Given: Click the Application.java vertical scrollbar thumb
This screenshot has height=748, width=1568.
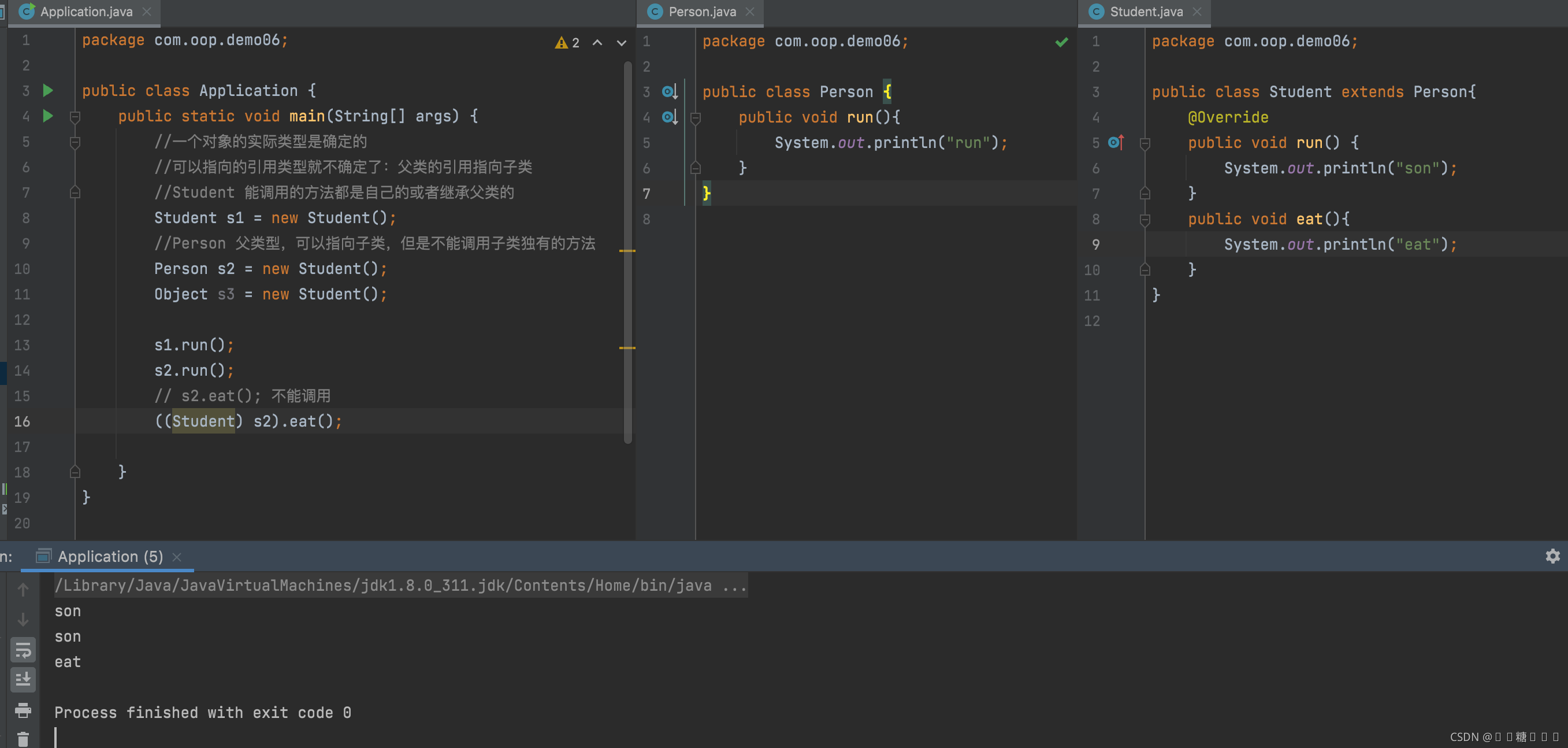Looking at the screenshot, I should (628, 251).
